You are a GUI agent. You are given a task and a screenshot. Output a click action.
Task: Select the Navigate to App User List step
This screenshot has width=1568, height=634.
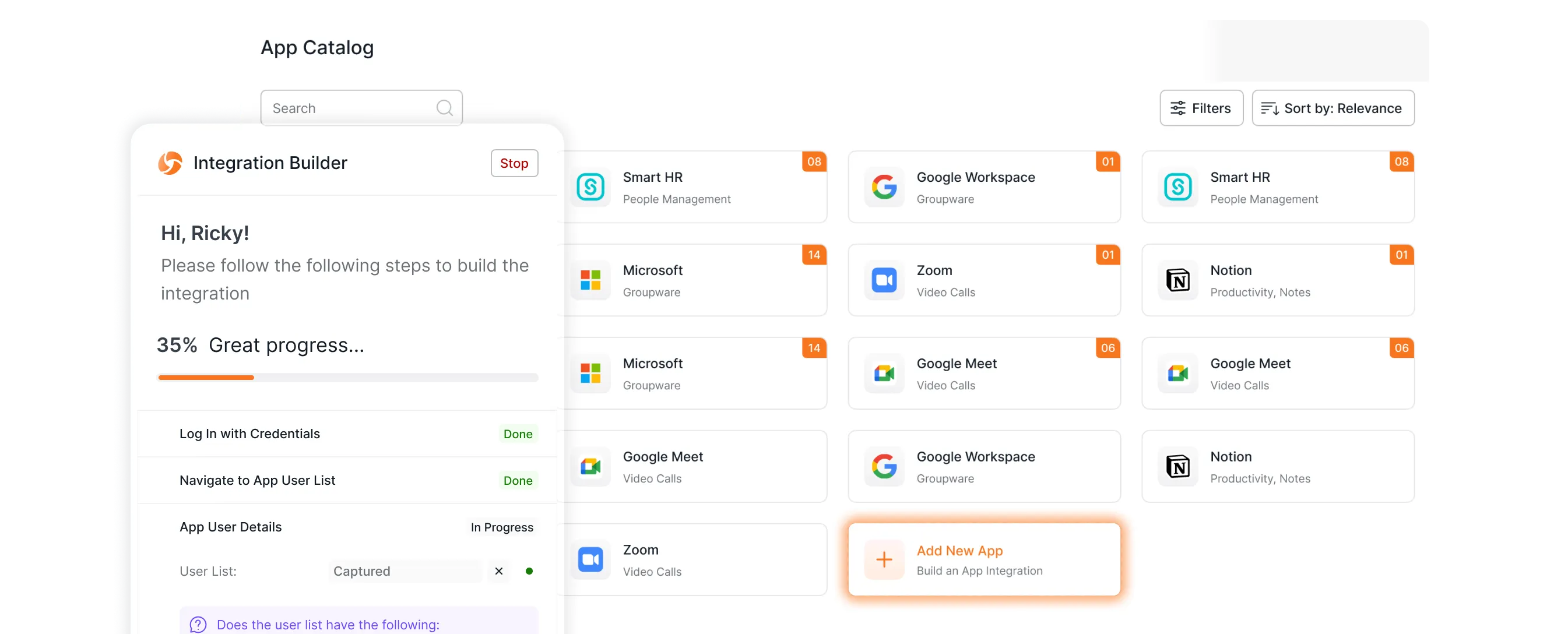pos(257,481)
